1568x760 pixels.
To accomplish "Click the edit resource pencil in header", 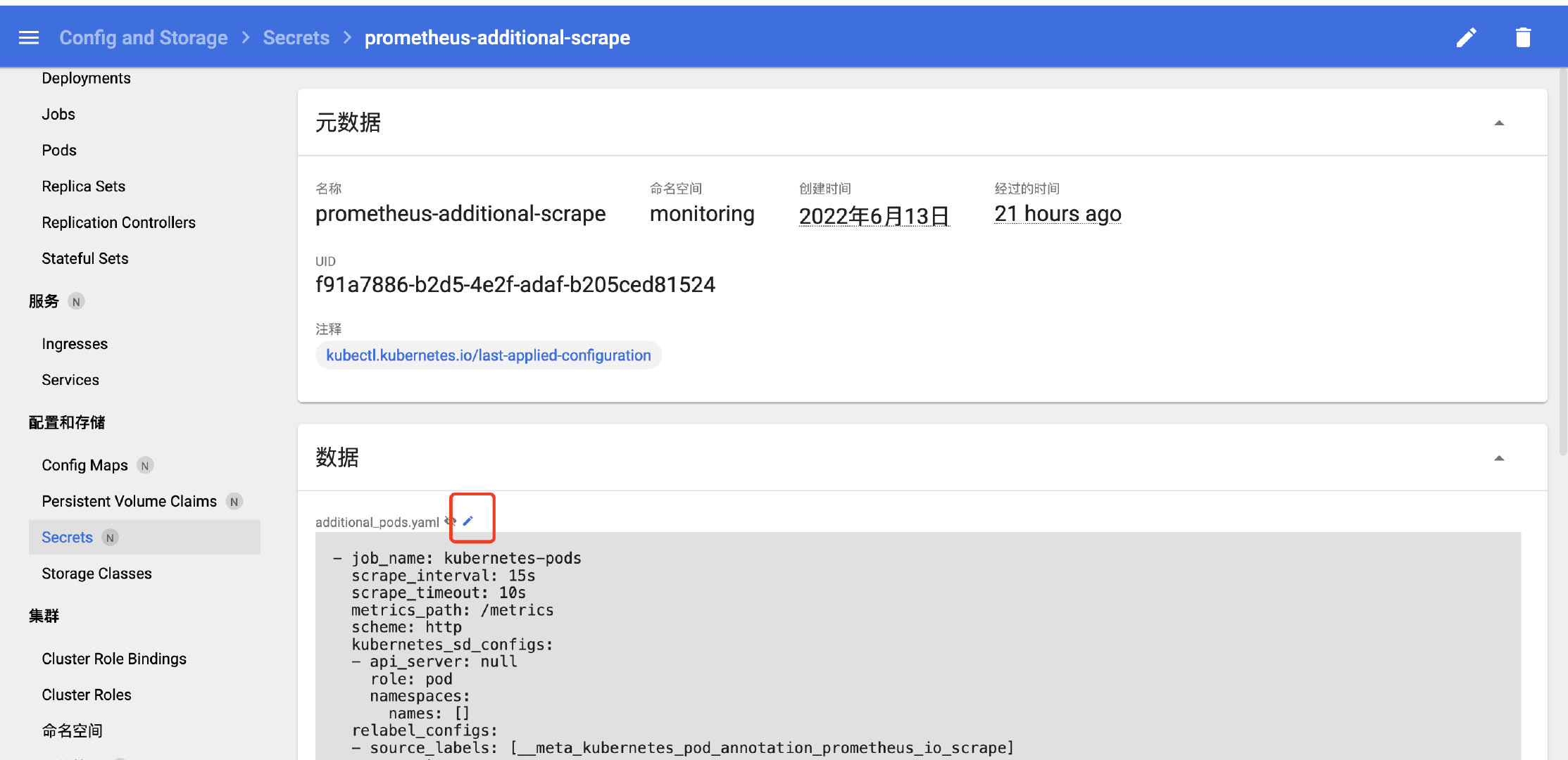I will pos(1466,37).
